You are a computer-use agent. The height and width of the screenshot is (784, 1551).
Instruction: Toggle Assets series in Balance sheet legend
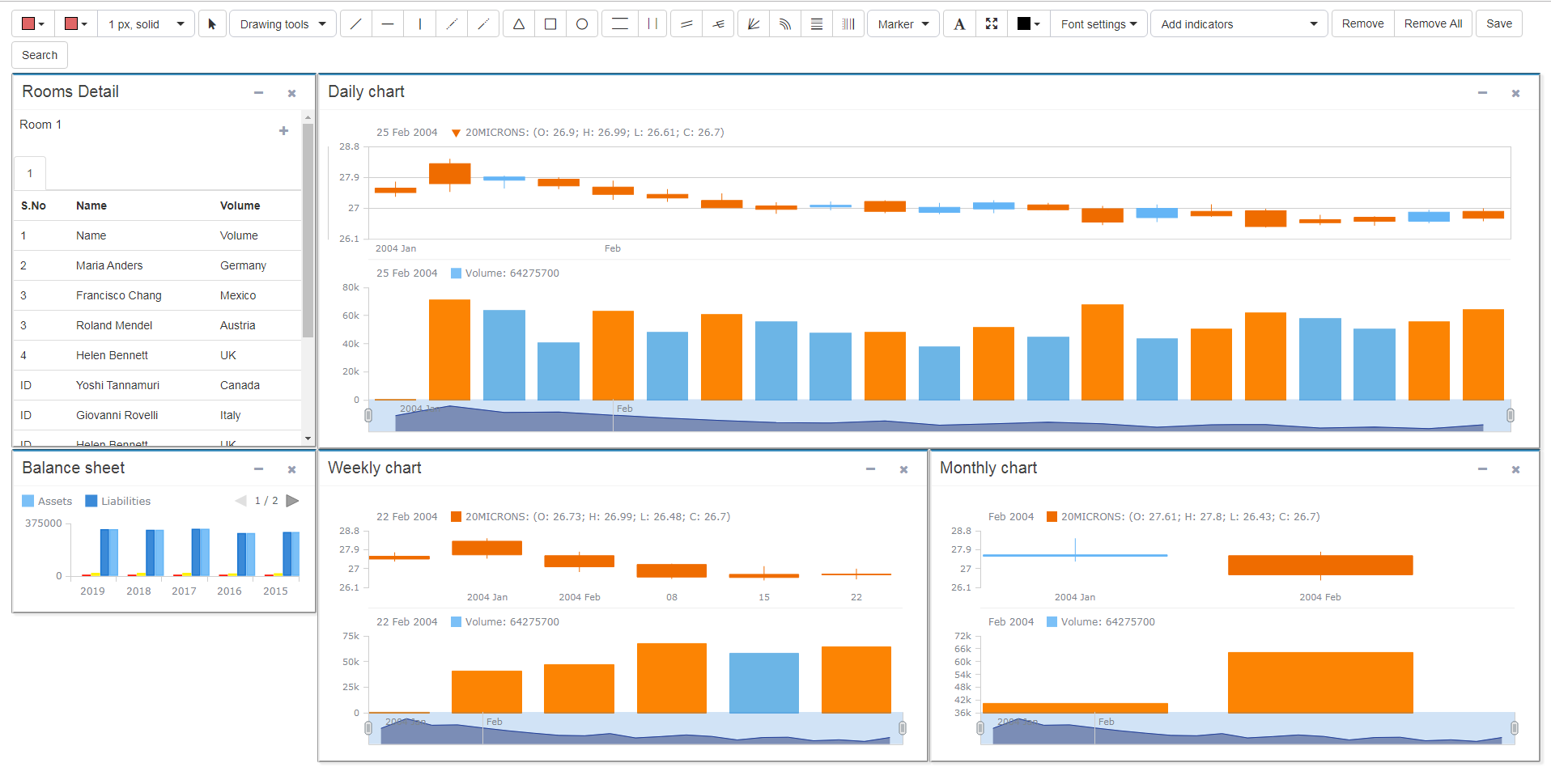pos(47,501)
